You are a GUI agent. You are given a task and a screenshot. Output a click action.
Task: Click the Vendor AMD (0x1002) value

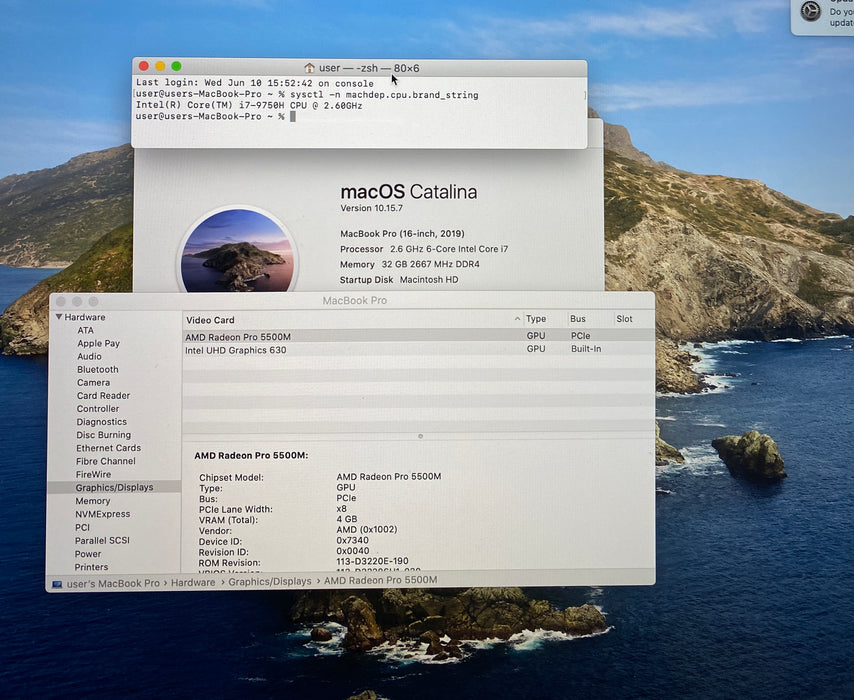coord(367,529)
